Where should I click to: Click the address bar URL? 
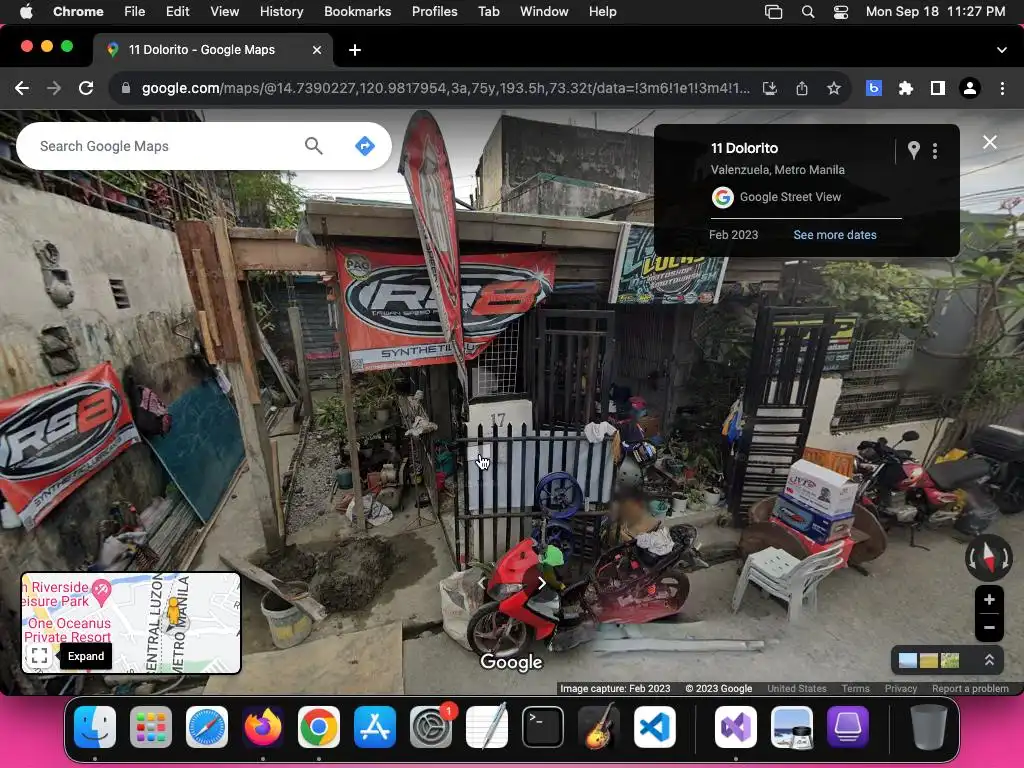click(x=445, y=88)
